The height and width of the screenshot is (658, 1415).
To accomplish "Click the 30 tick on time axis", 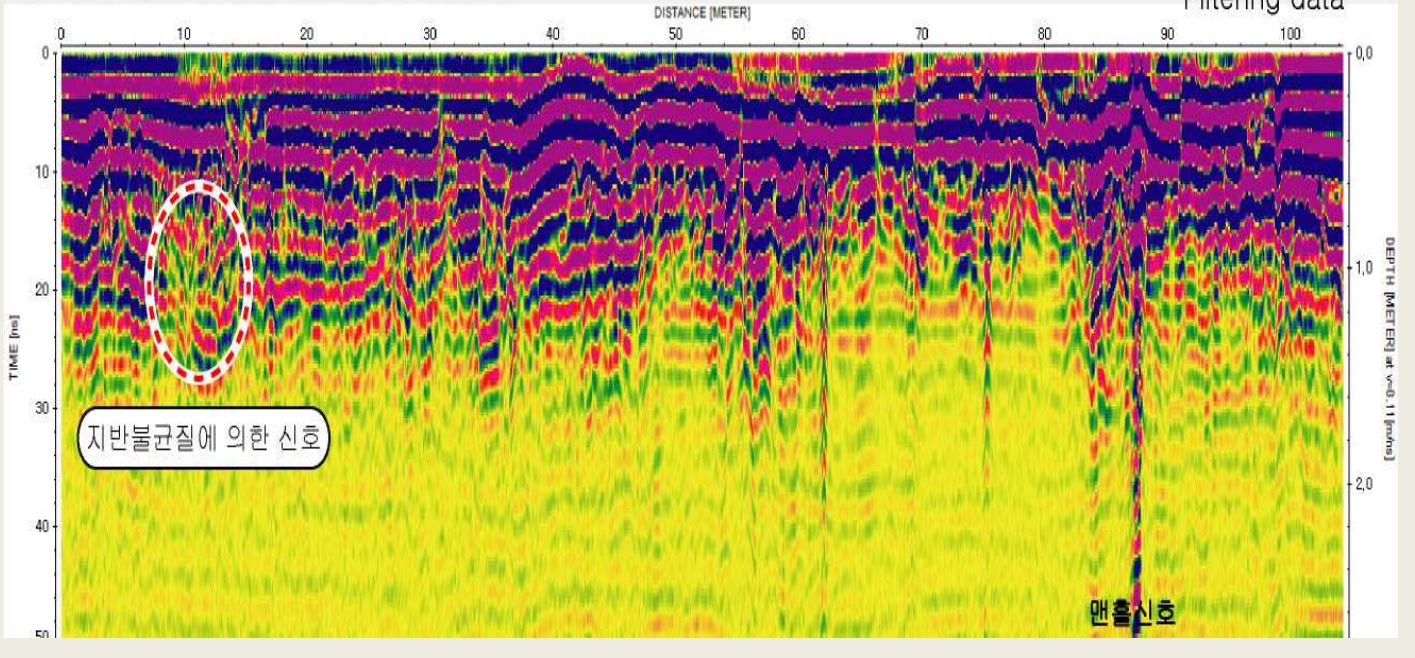I will pyautogui.click(x=41, y=408).
